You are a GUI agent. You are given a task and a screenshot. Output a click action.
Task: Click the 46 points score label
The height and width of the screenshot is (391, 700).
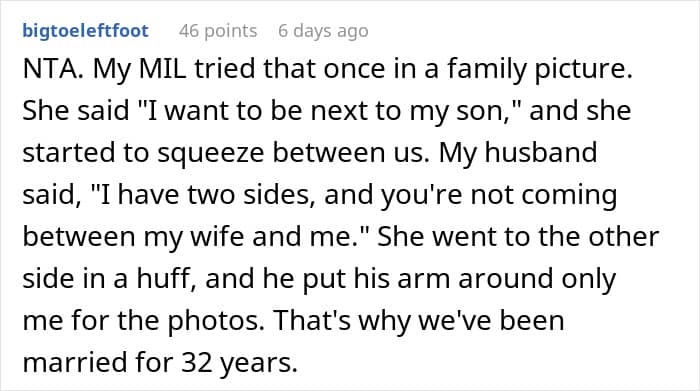218,31
